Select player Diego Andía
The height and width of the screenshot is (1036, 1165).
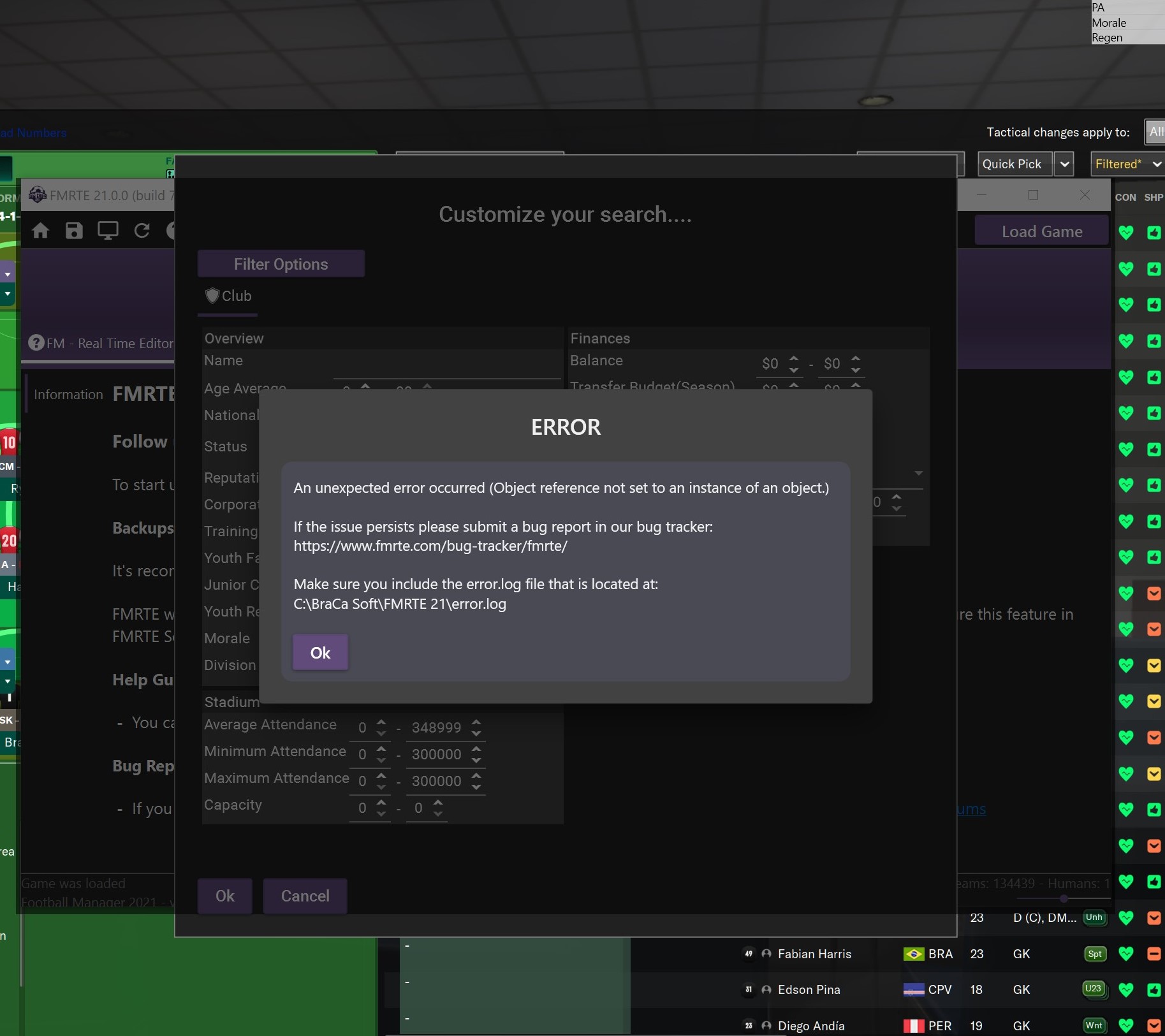coord(811,1025)
